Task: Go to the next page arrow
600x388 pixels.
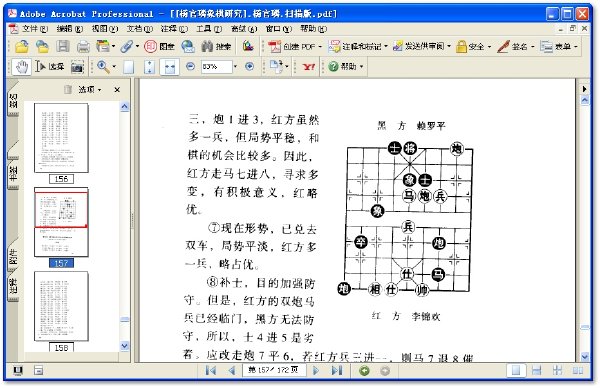Action: pyautogui.click(x=316, y=370)
